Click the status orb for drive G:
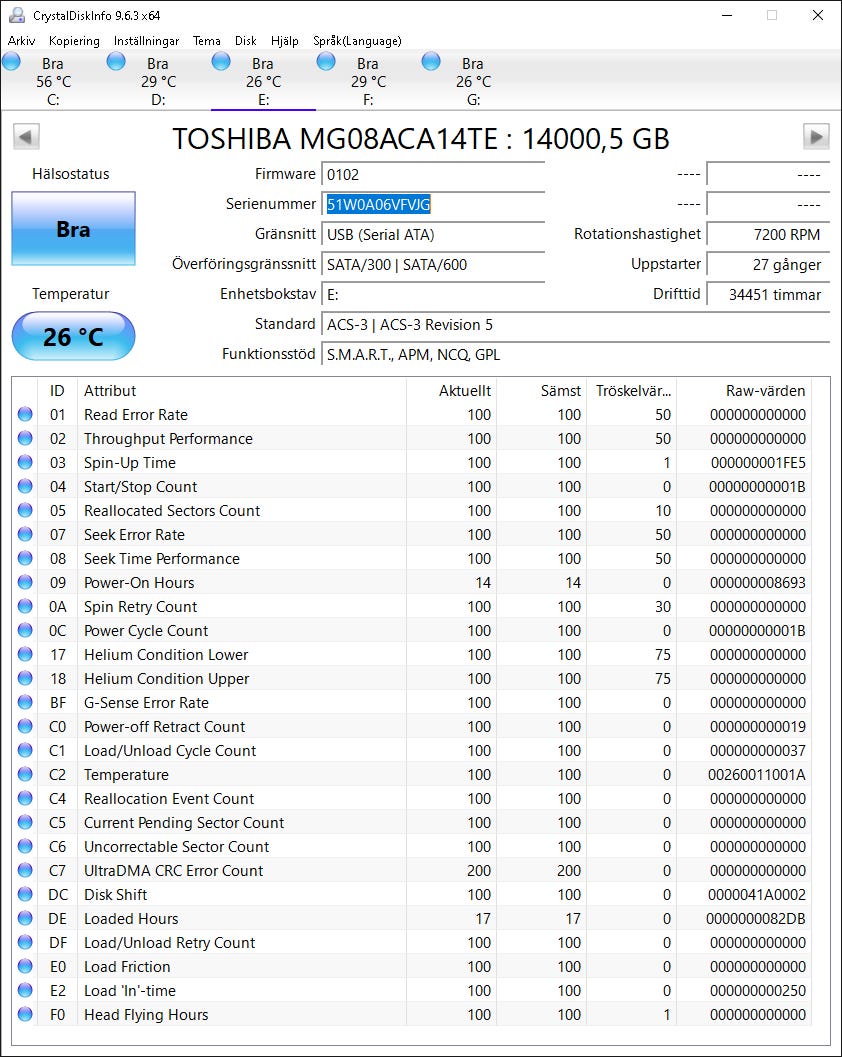Viewport: 842px width, 1057px height. click(431, 62)
